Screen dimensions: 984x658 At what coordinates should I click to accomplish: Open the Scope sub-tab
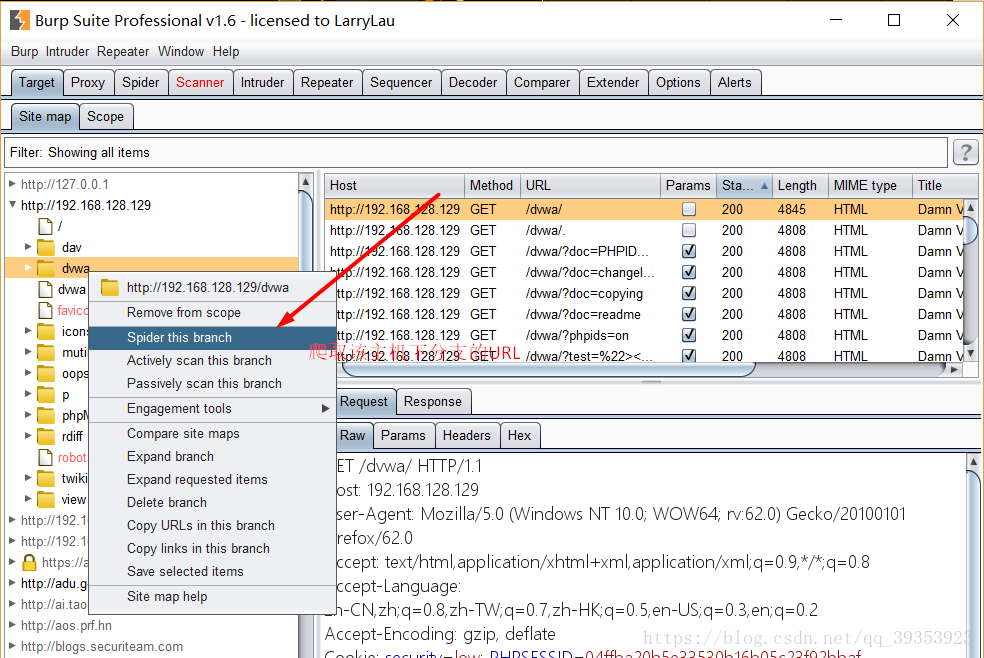tap(105, 116)
